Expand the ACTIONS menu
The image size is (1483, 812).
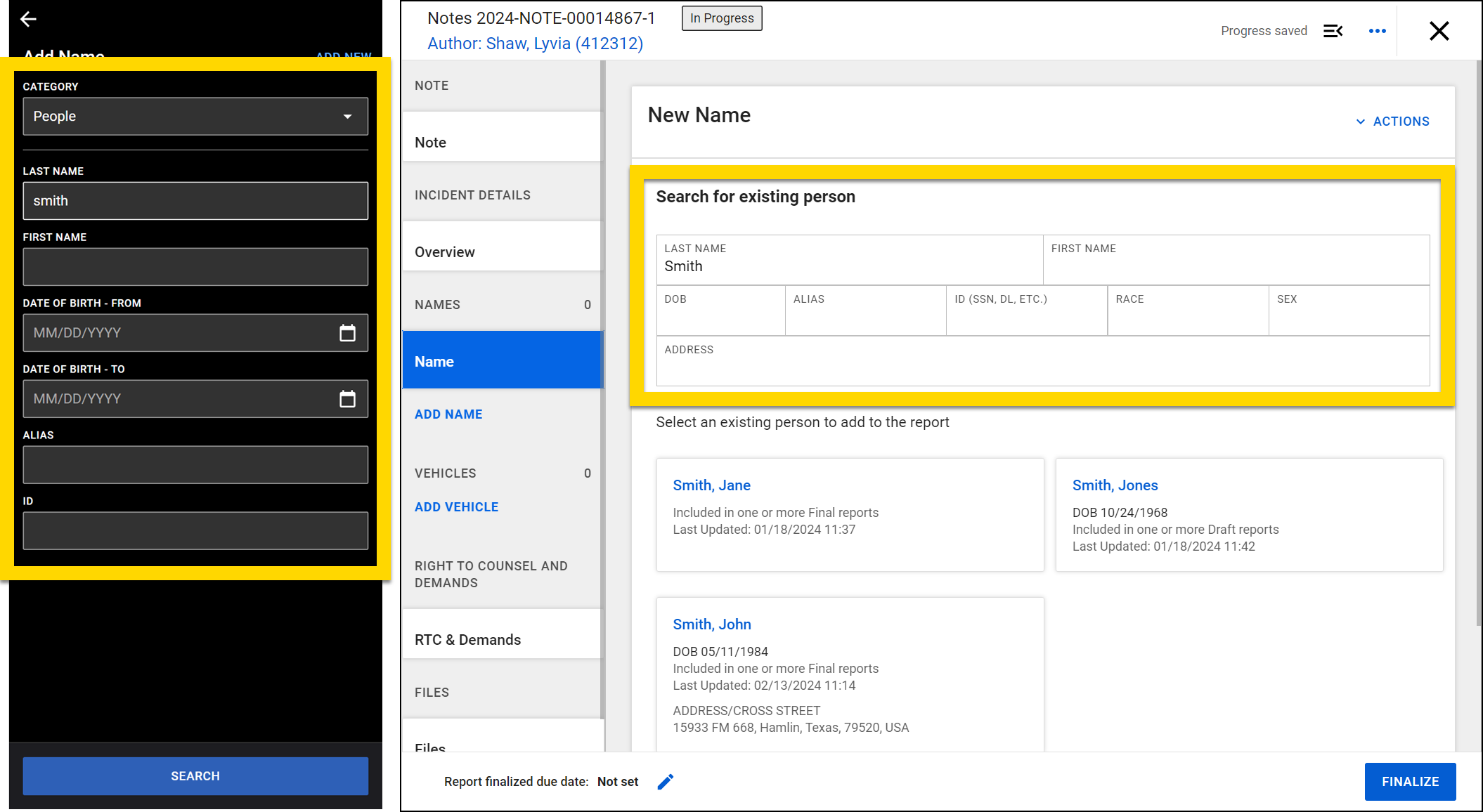[1392, 122]
